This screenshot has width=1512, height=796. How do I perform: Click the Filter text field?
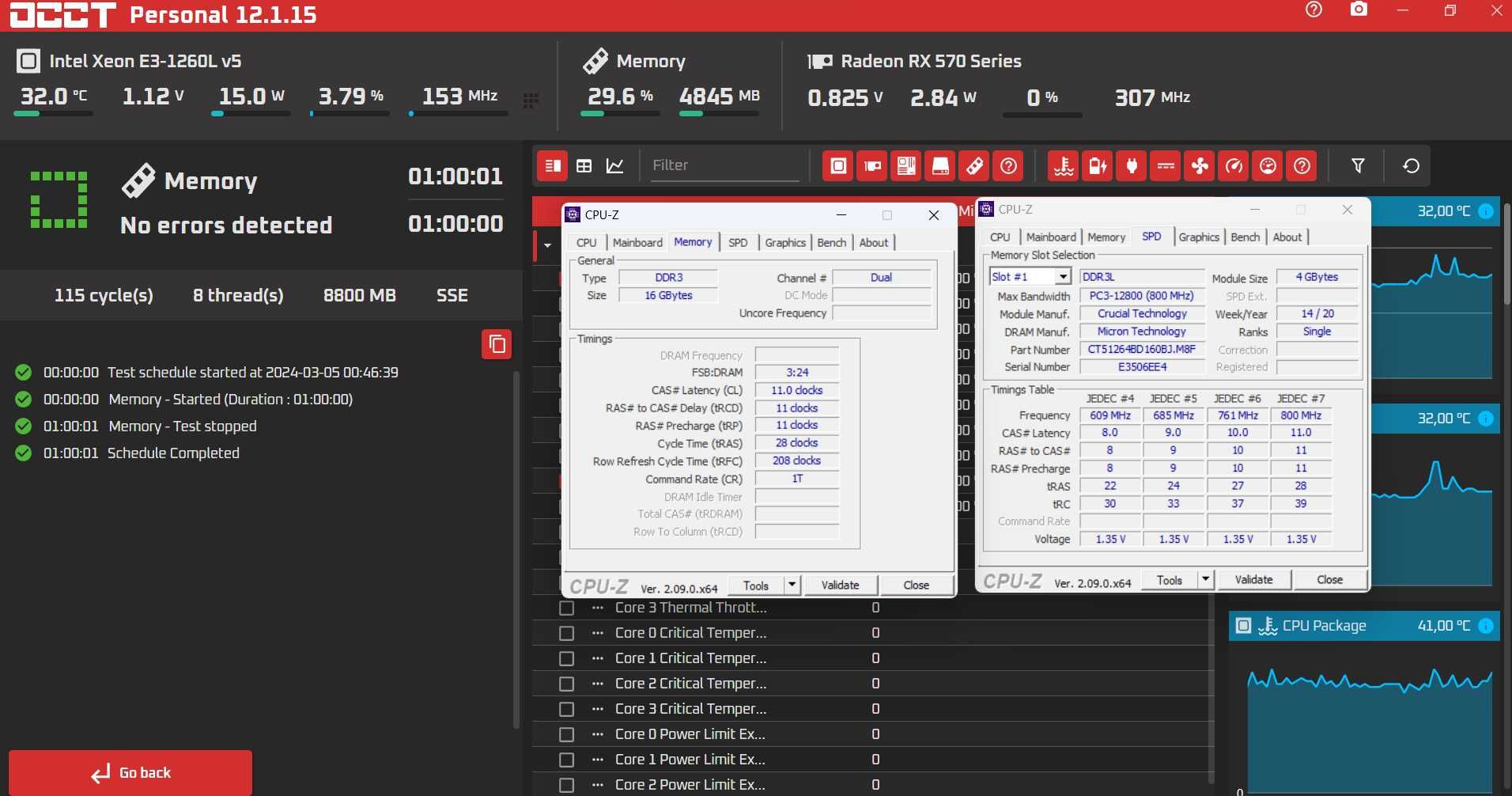pos(724,165)
